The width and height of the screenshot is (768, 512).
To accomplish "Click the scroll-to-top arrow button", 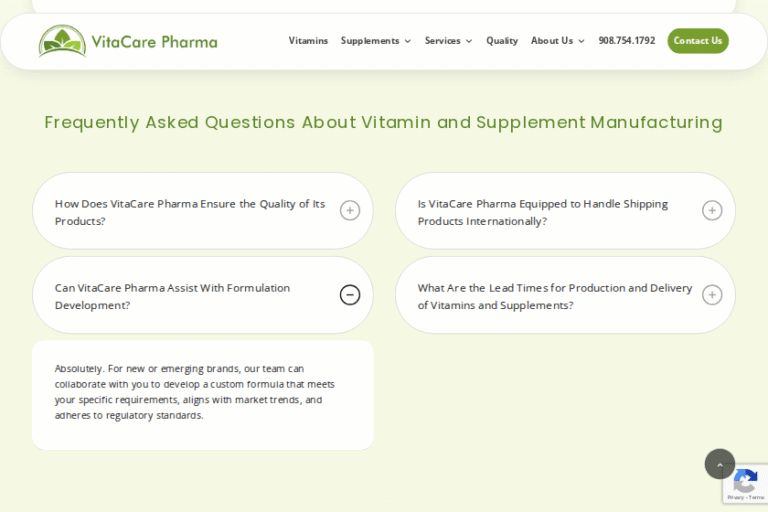I will click(720, 464).
